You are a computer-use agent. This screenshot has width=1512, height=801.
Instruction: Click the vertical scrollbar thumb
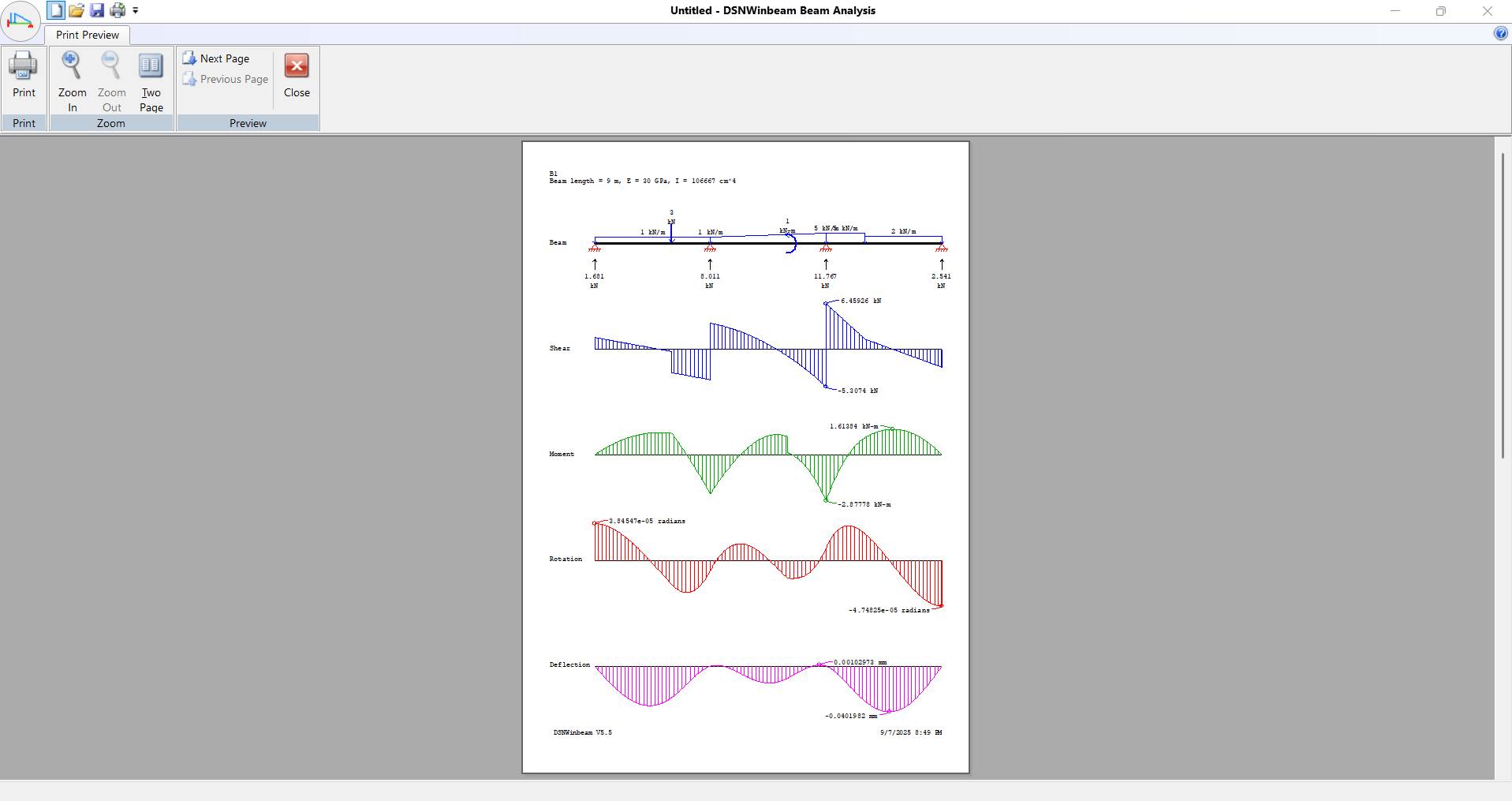pyautogui.click(x=1503, y=304)
